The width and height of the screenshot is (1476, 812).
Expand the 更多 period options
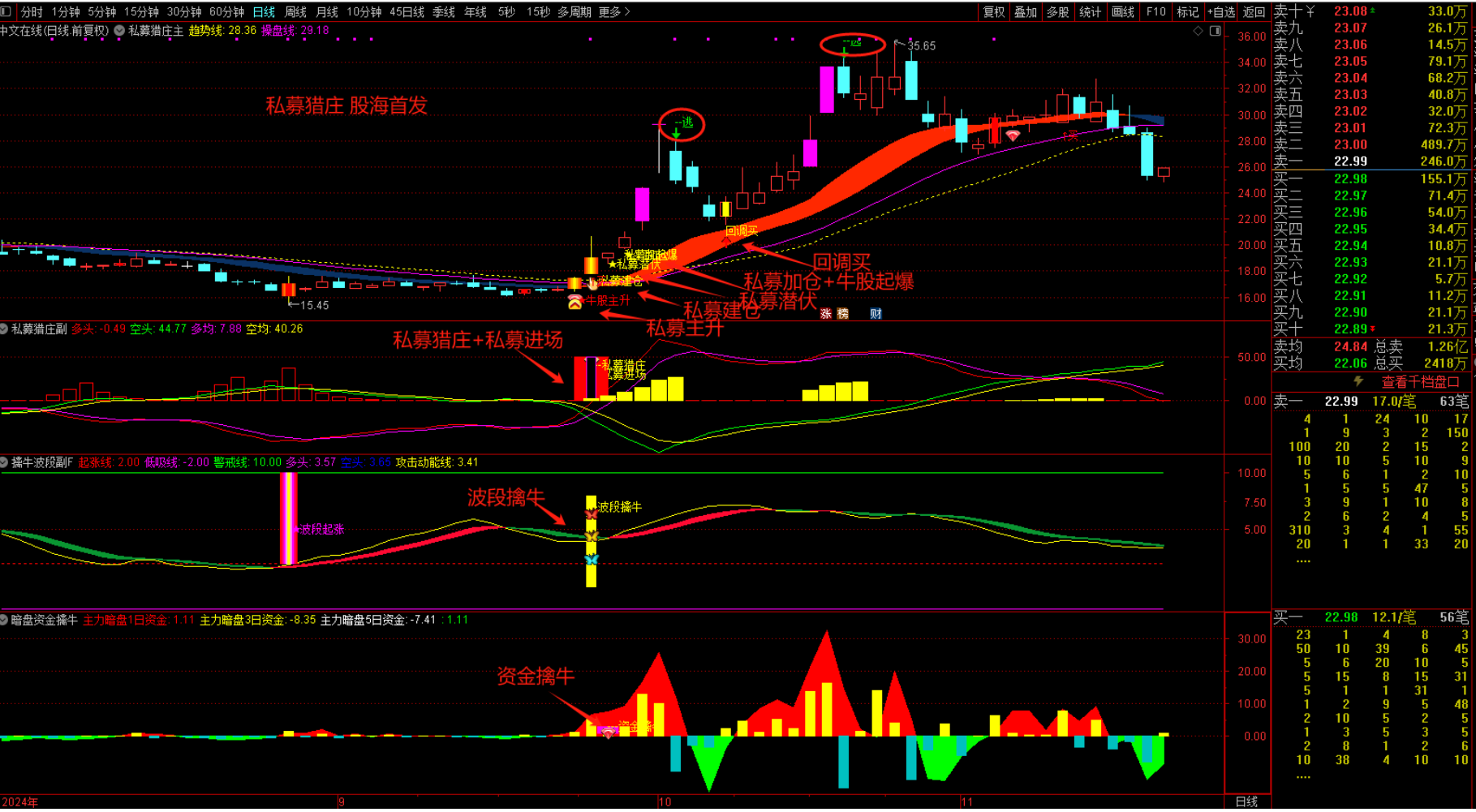tap(613, 11)
